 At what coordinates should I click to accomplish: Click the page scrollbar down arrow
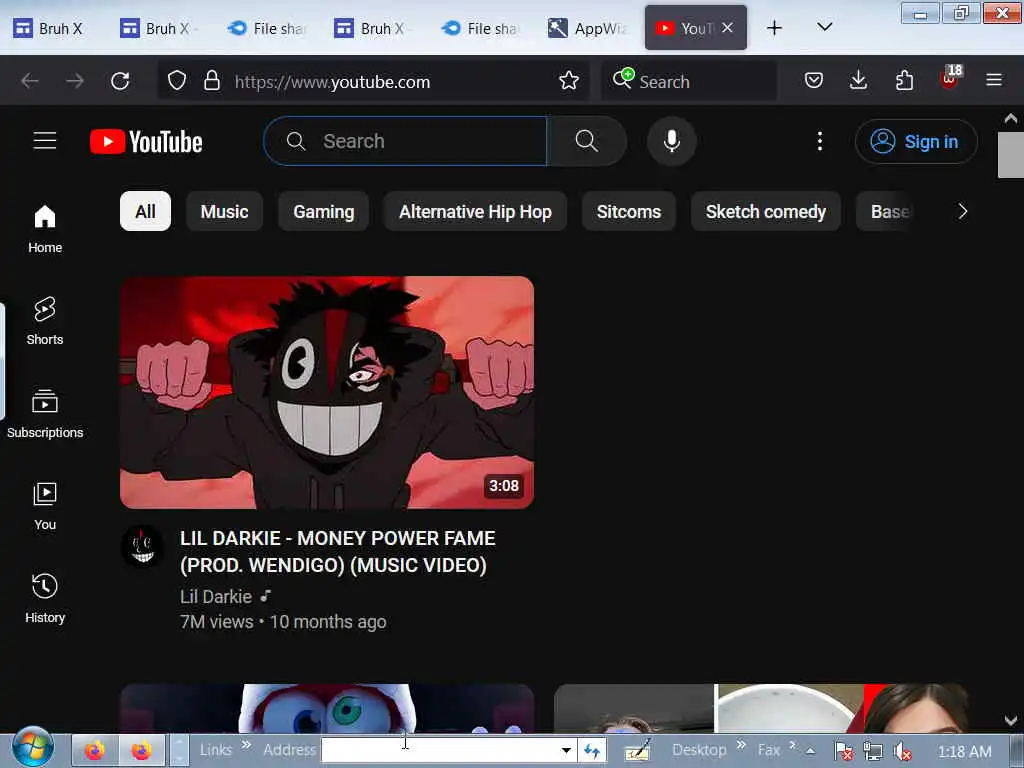pos(1011,720)
